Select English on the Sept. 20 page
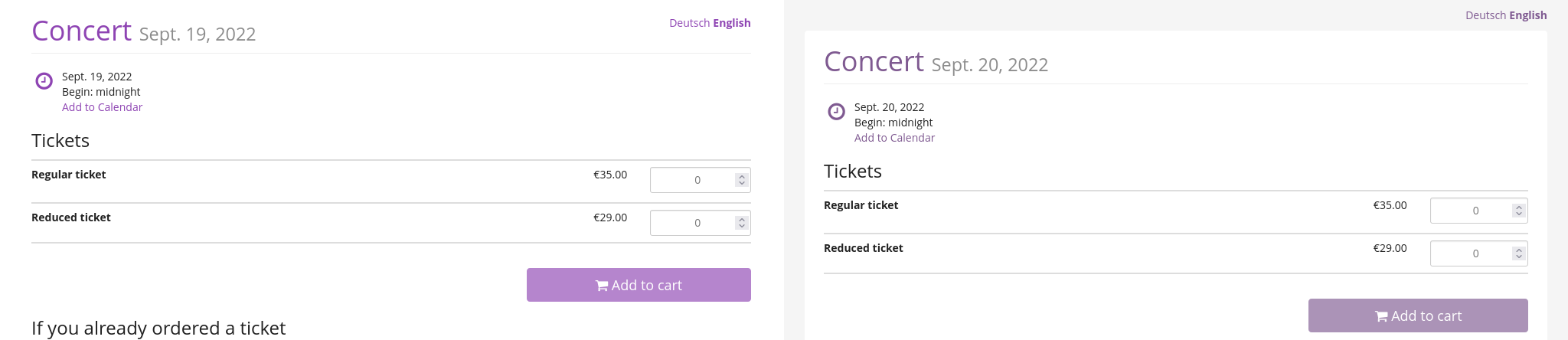This screenshot has height=340, width=1568. [x=1528, y=15]
